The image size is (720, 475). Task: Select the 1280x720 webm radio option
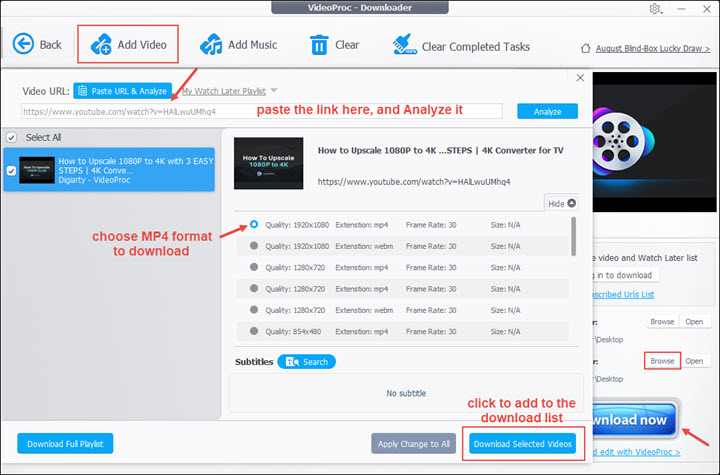tap(254, 310)
